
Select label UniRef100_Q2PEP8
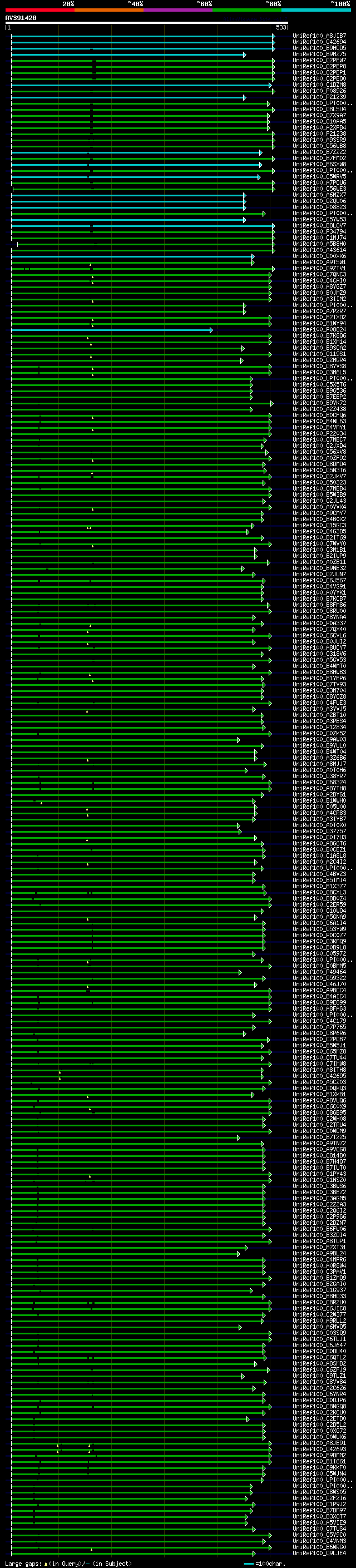pos(319,66)
